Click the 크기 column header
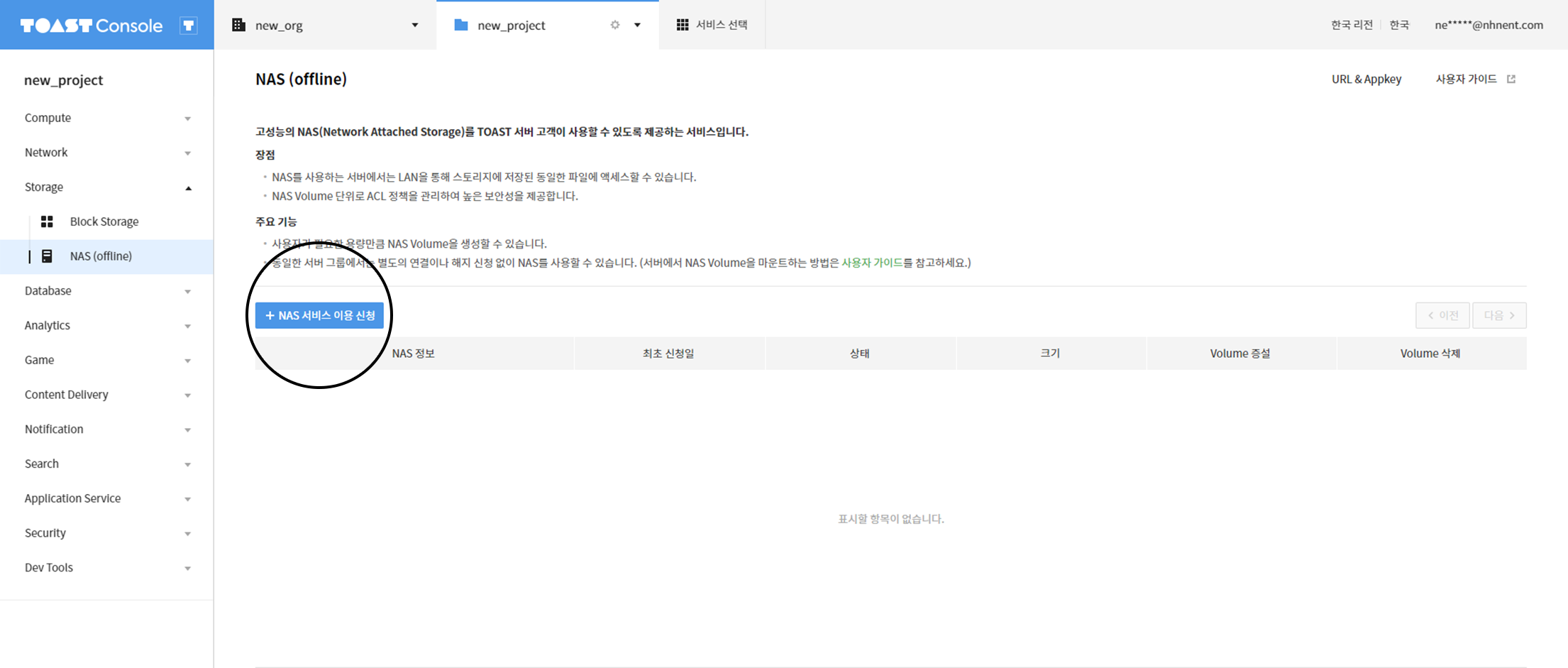This screenshot has width=1568, height=668. [1050, 354]
